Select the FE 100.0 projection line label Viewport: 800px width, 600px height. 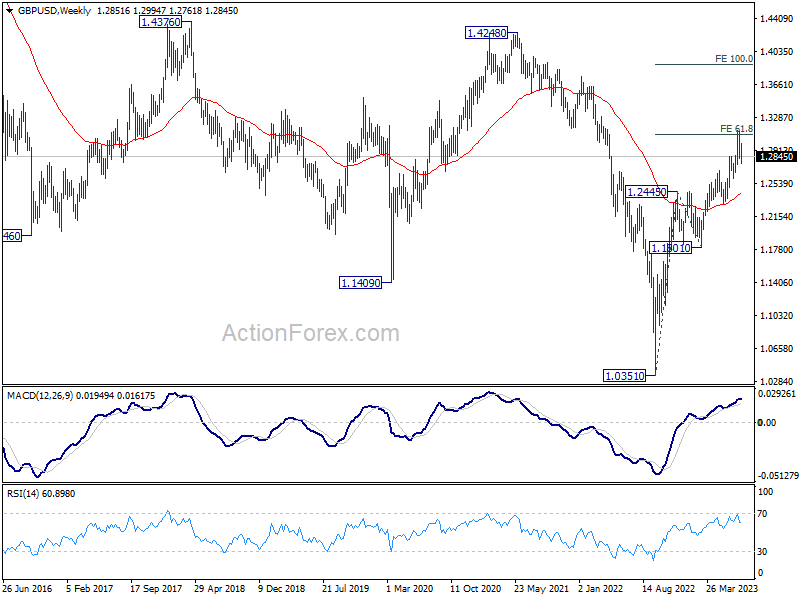click(734, 59)
